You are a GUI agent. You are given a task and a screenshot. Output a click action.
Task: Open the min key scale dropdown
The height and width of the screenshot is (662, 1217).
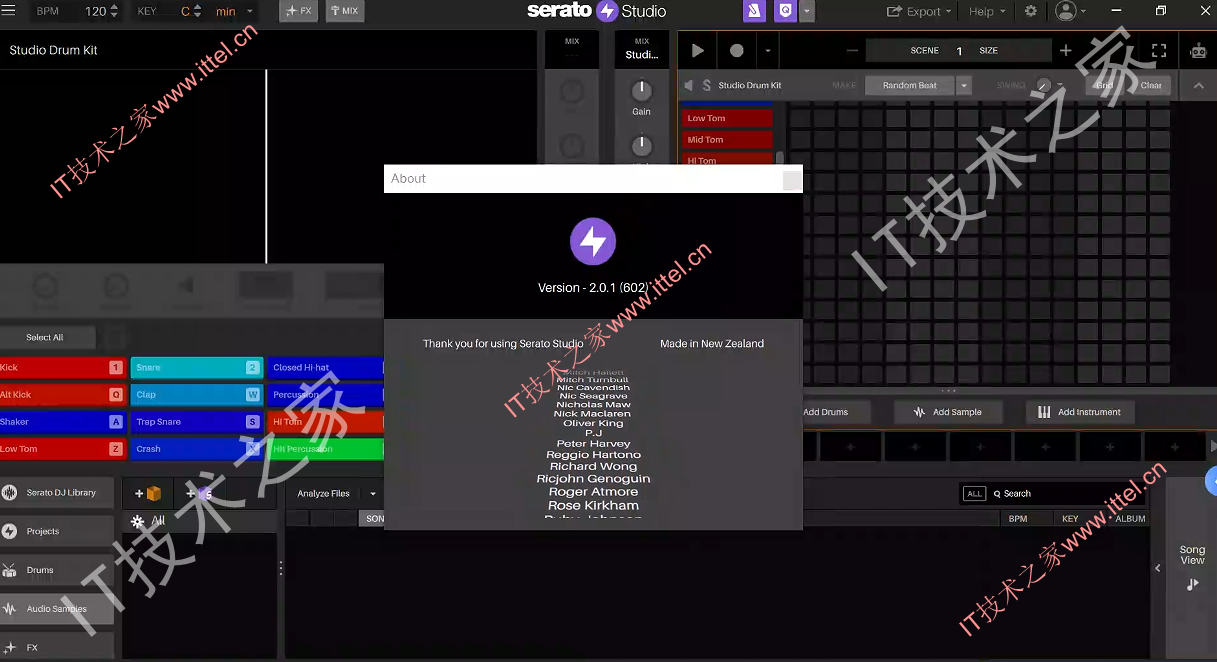[x=236, y=11]
